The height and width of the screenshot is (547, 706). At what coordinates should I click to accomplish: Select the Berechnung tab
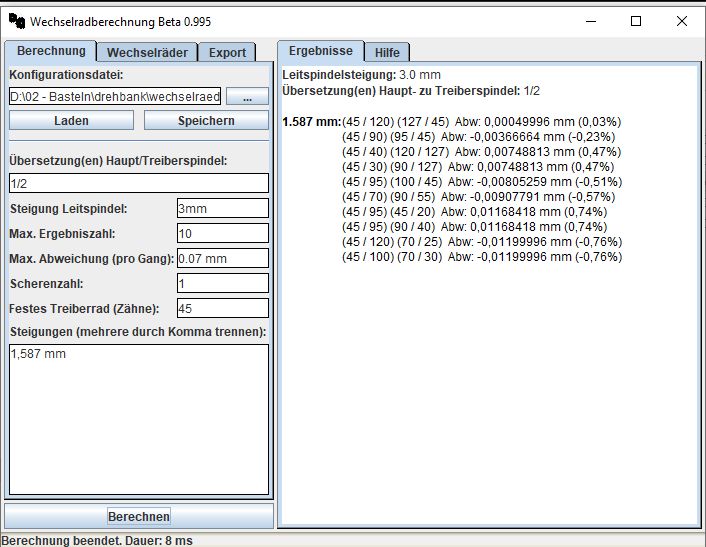click(51, 51)
